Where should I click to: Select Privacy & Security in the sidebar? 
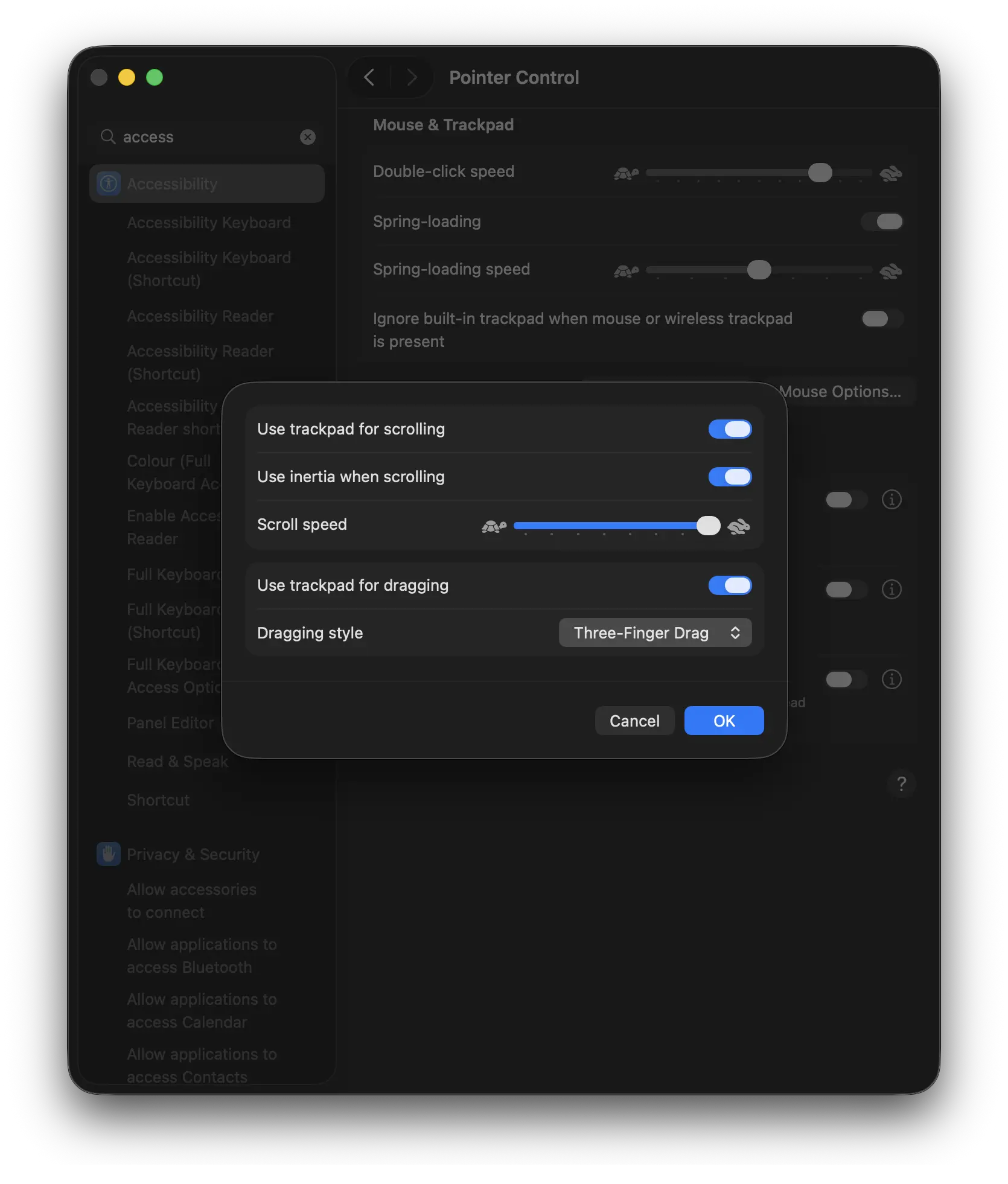193,855
